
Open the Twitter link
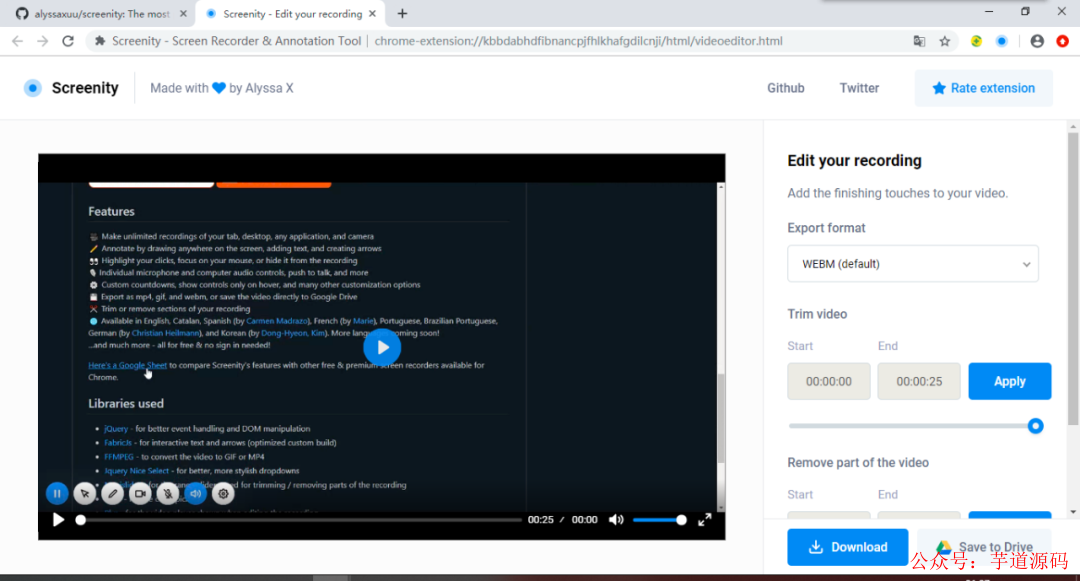859,88
